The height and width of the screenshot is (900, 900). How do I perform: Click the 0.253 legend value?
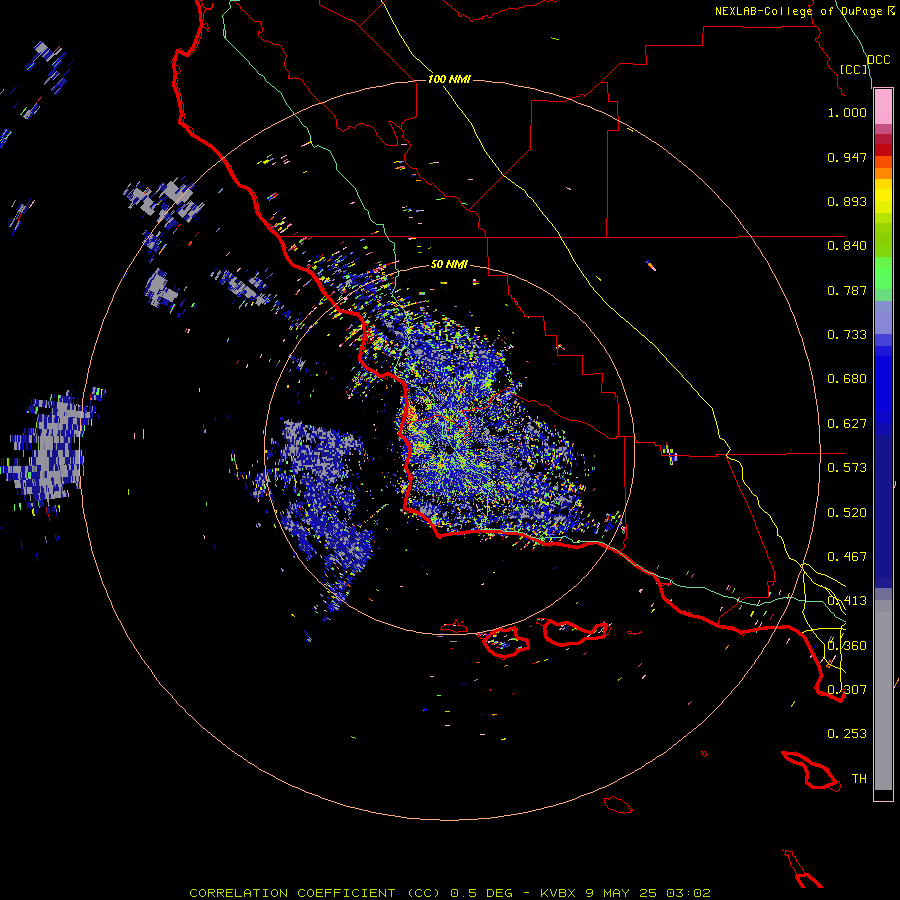point(847,734)
